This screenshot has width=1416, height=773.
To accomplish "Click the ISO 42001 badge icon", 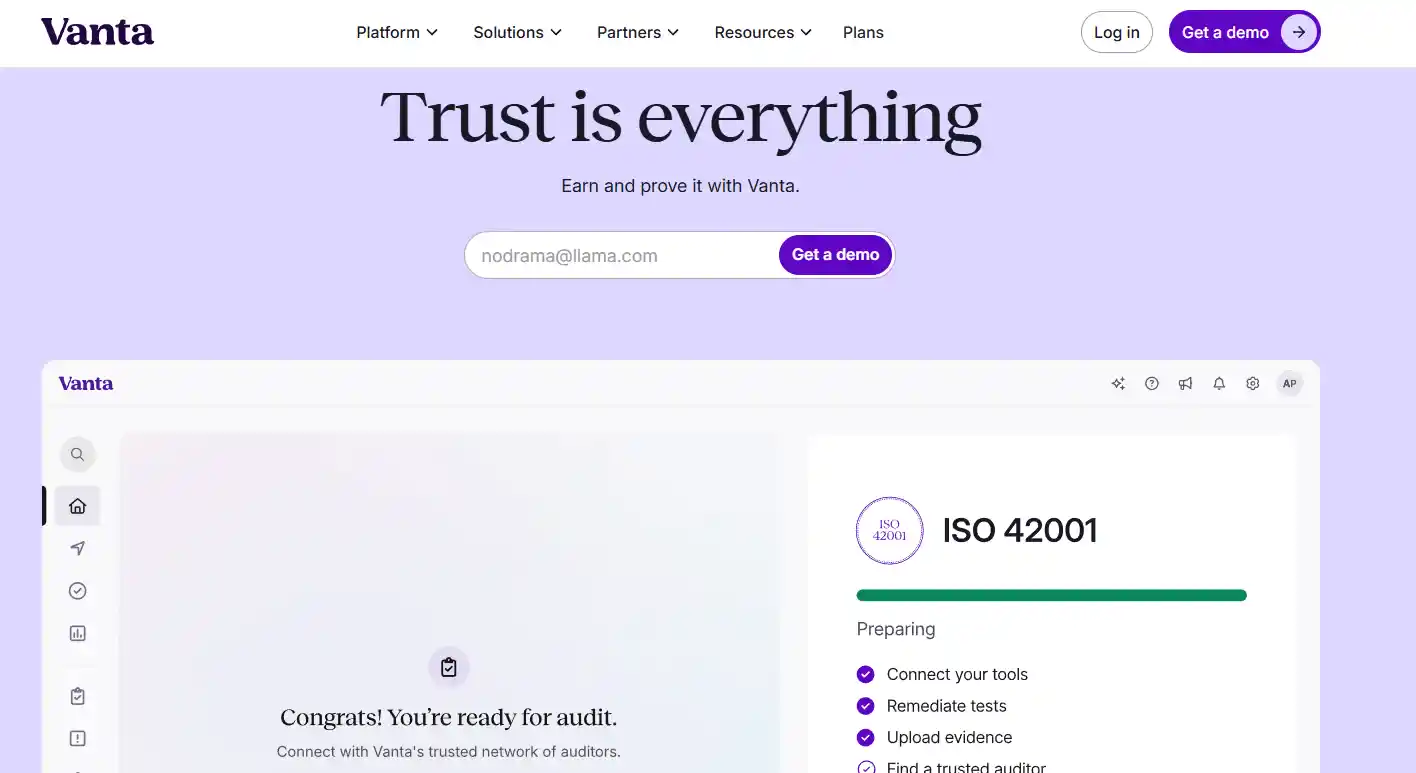I will [x=889, y=530].
